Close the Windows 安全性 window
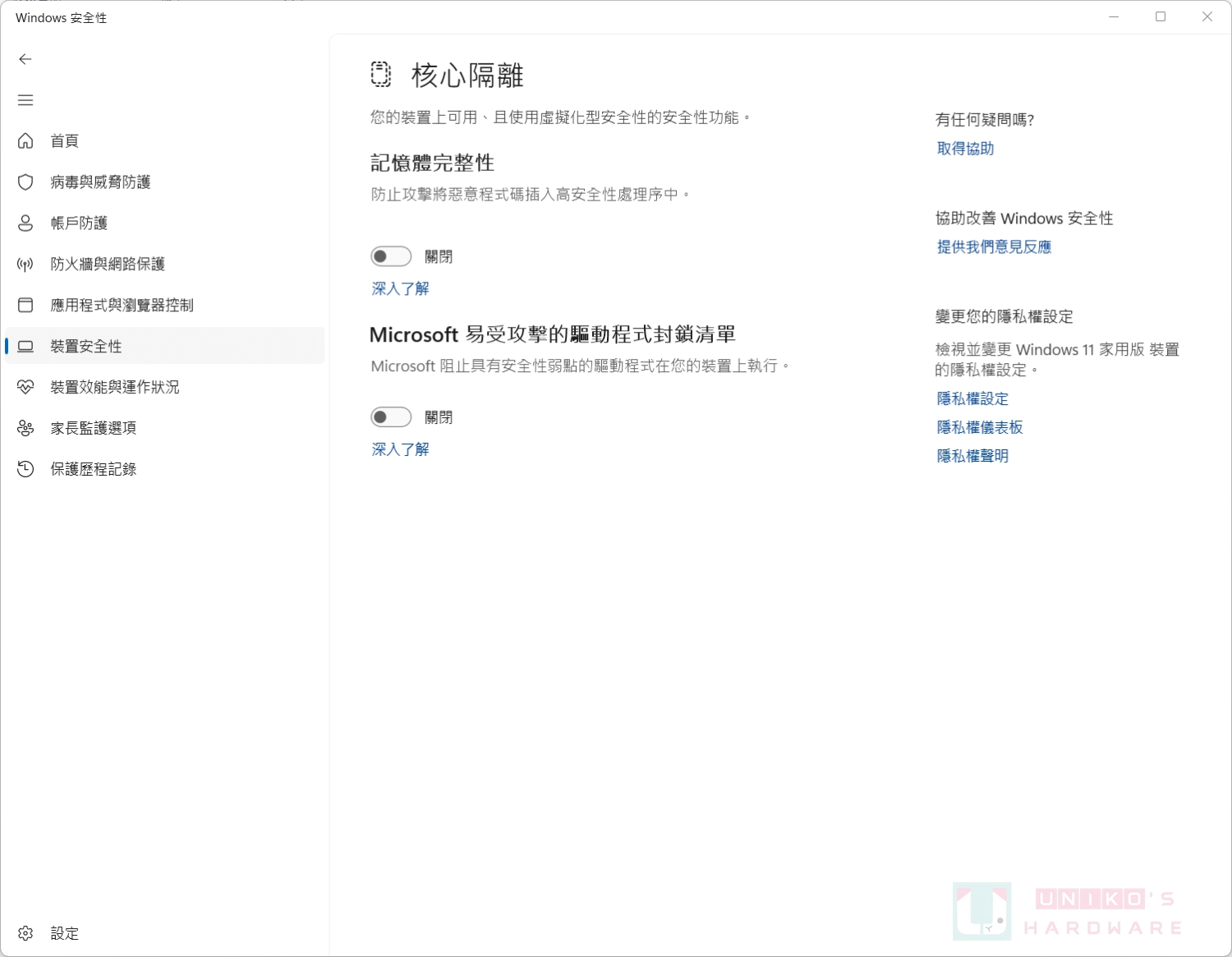This screenshot has height=957, width=1232. (x=1207, y=16)
